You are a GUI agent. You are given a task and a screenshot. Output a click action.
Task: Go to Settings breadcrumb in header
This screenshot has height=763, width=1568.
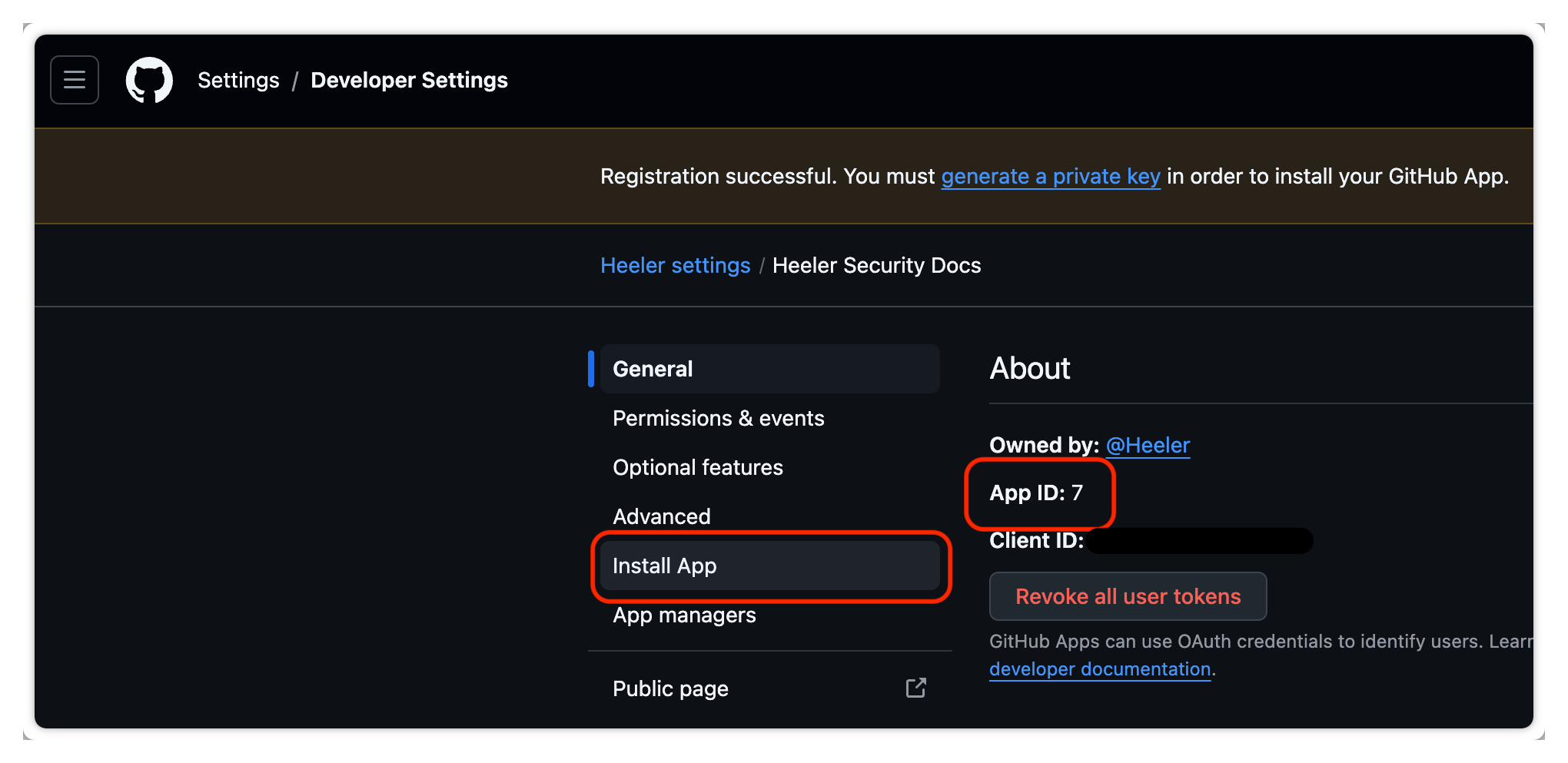point(238,80)
